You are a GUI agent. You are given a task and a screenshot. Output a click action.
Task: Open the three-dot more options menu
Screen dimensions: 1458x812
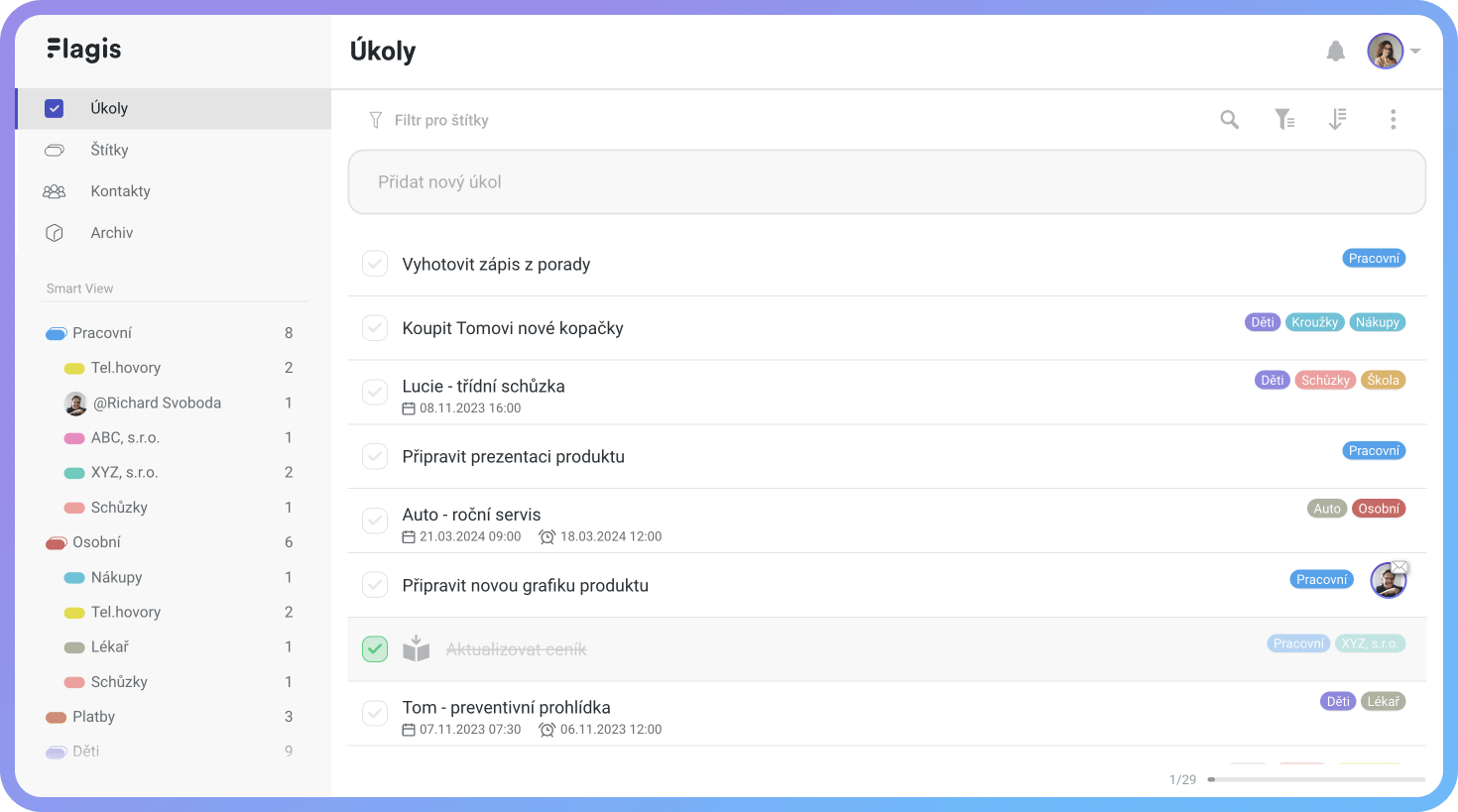pyautogui.click(x=1394, y=120)
